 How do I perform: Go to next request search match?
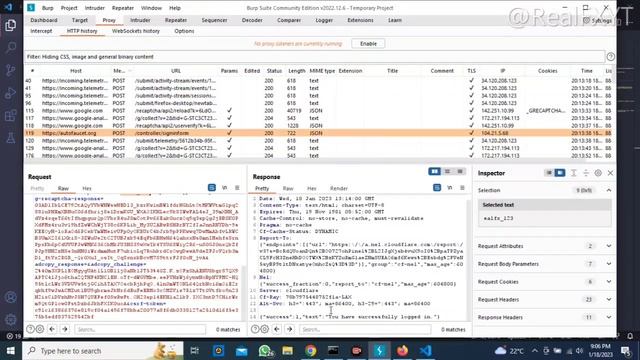(65, 329)
